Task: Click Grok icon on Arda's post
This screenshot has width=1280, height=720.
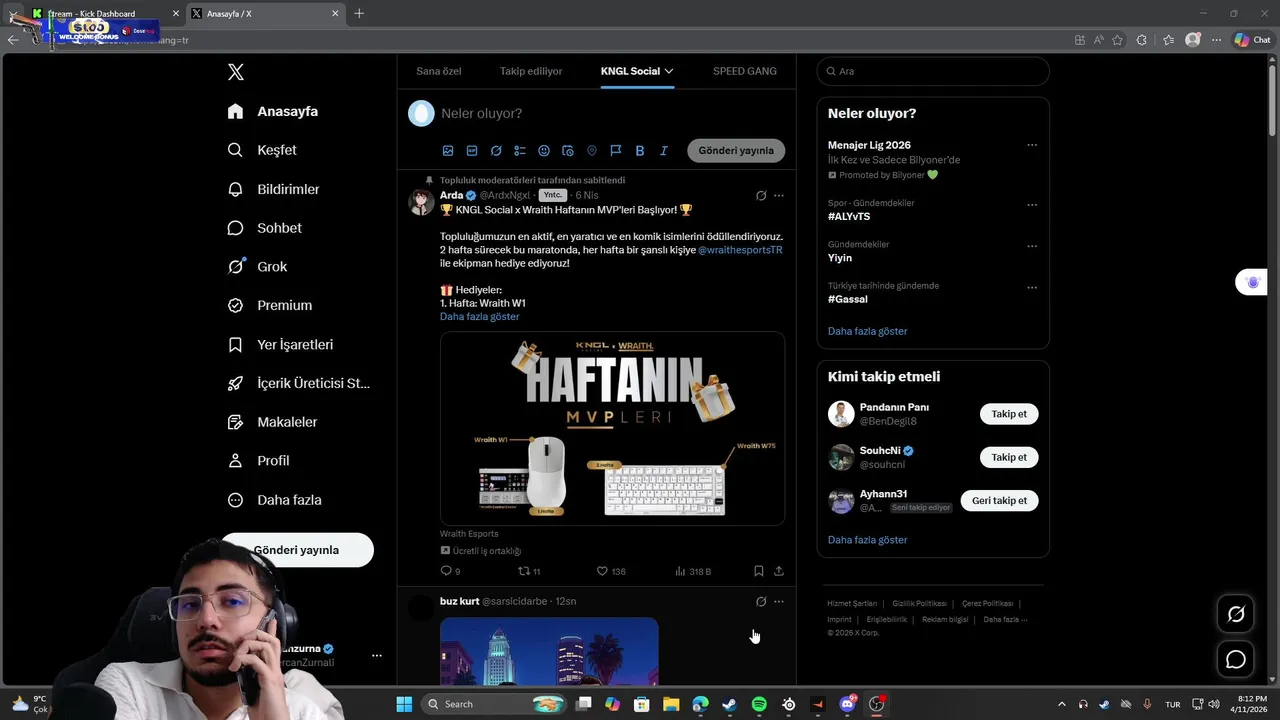Action: click(761, 196)
